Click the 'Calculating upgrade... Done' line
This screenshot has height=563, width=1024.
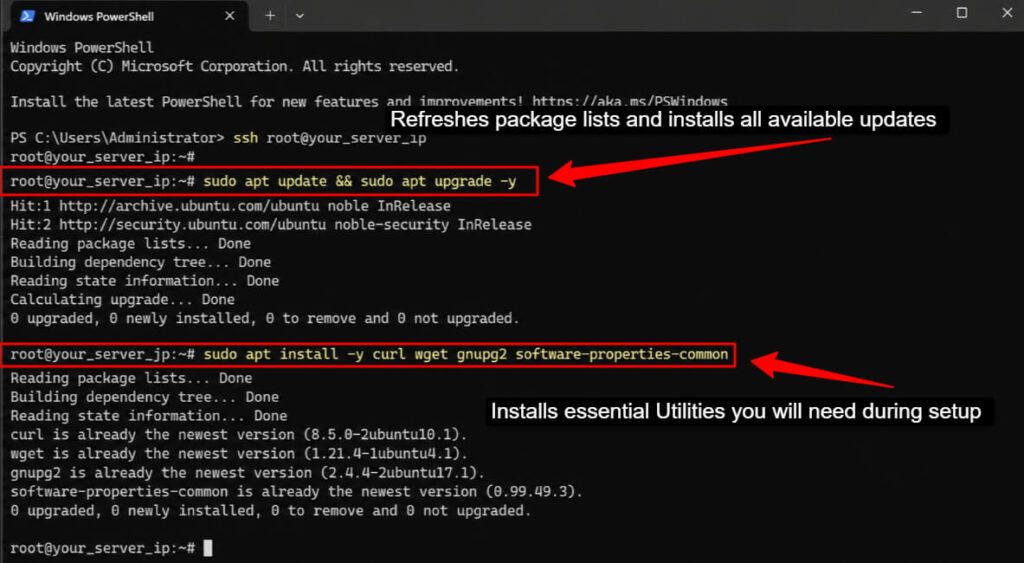click(122, 300)
